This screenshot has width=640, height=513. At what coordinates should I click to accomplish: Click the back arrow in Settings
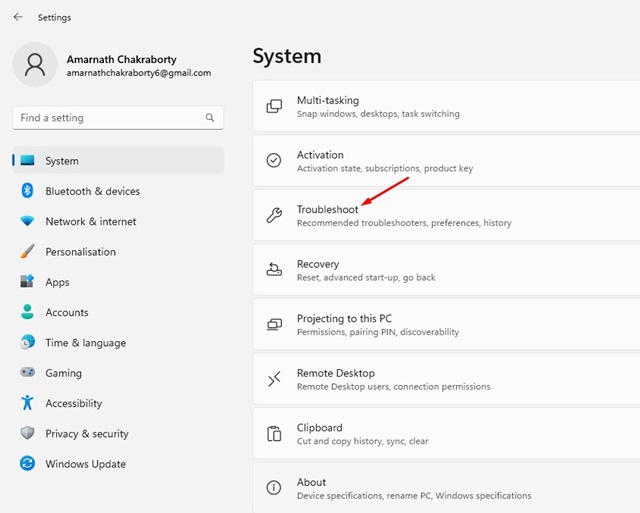click(x=18, y=17)
